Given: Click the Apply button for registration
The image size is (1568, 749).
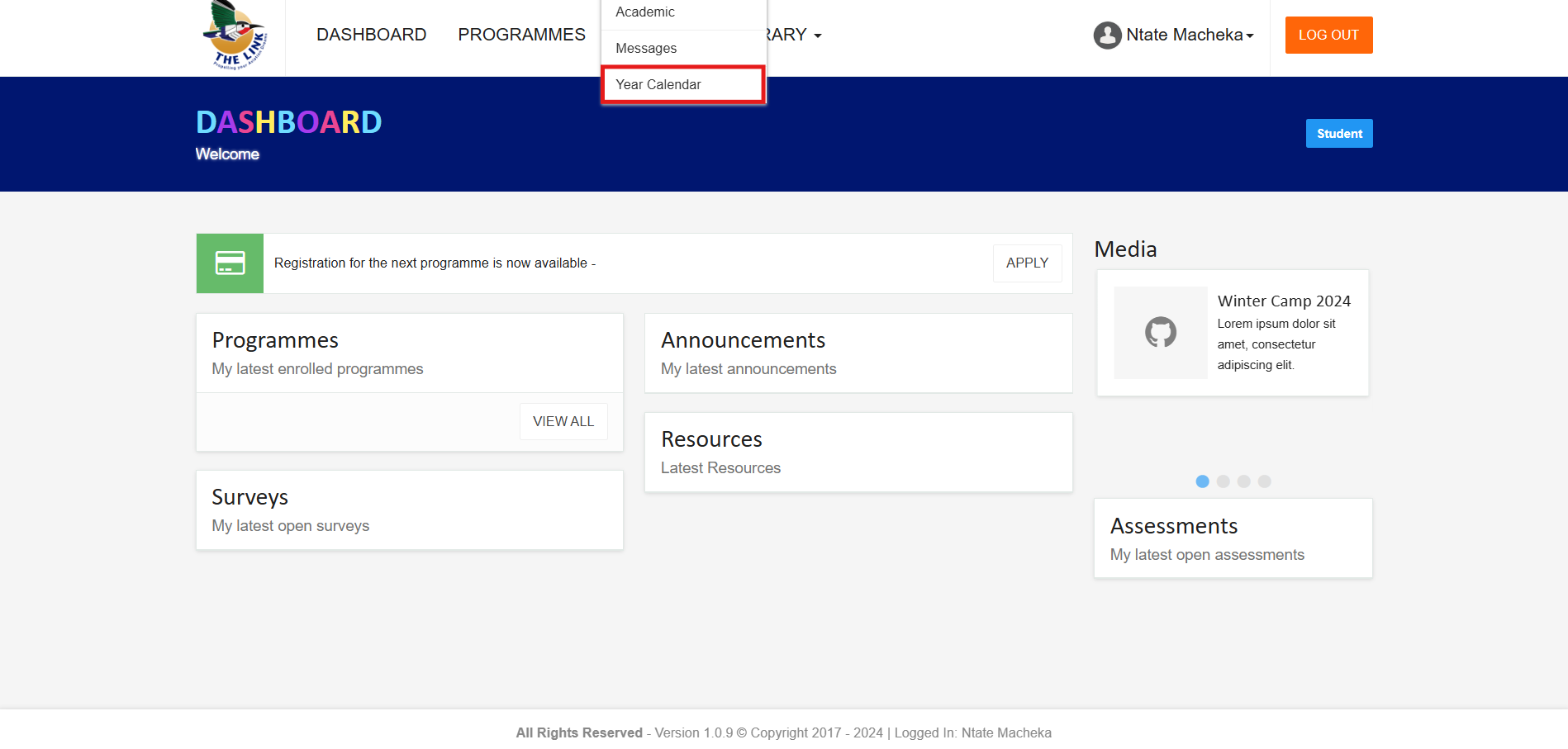Looking at the screenshot, I should [x=1027, y=263].
